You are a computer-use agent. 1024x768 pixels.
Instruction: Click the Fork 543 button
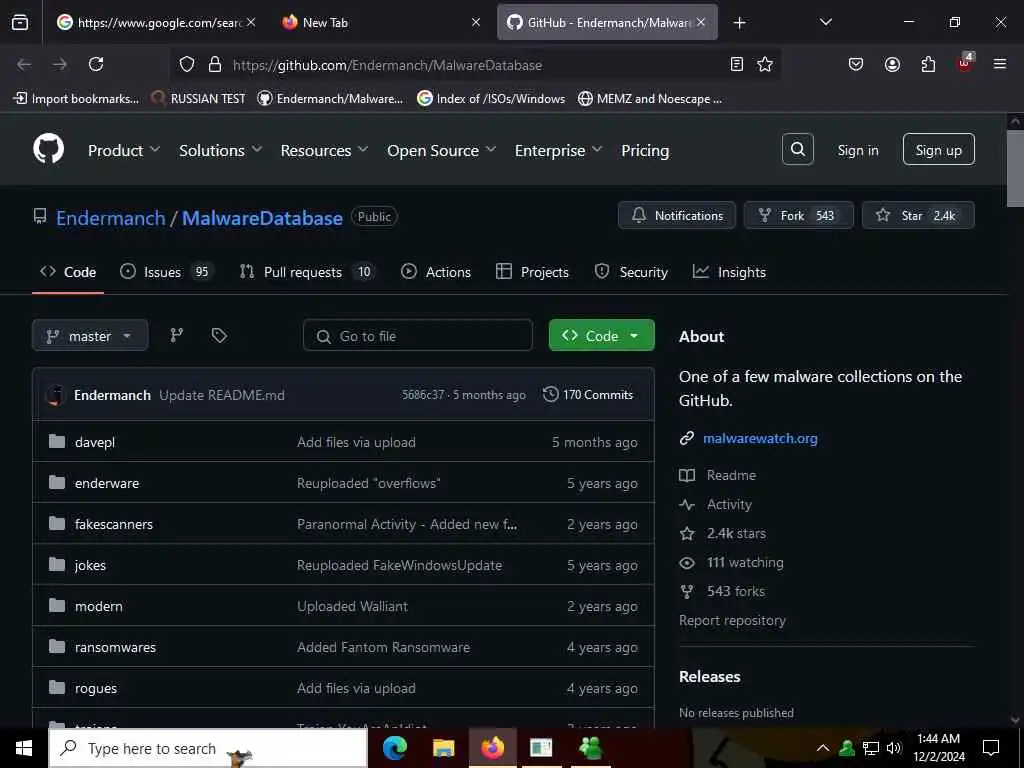[x=799, y=216]
